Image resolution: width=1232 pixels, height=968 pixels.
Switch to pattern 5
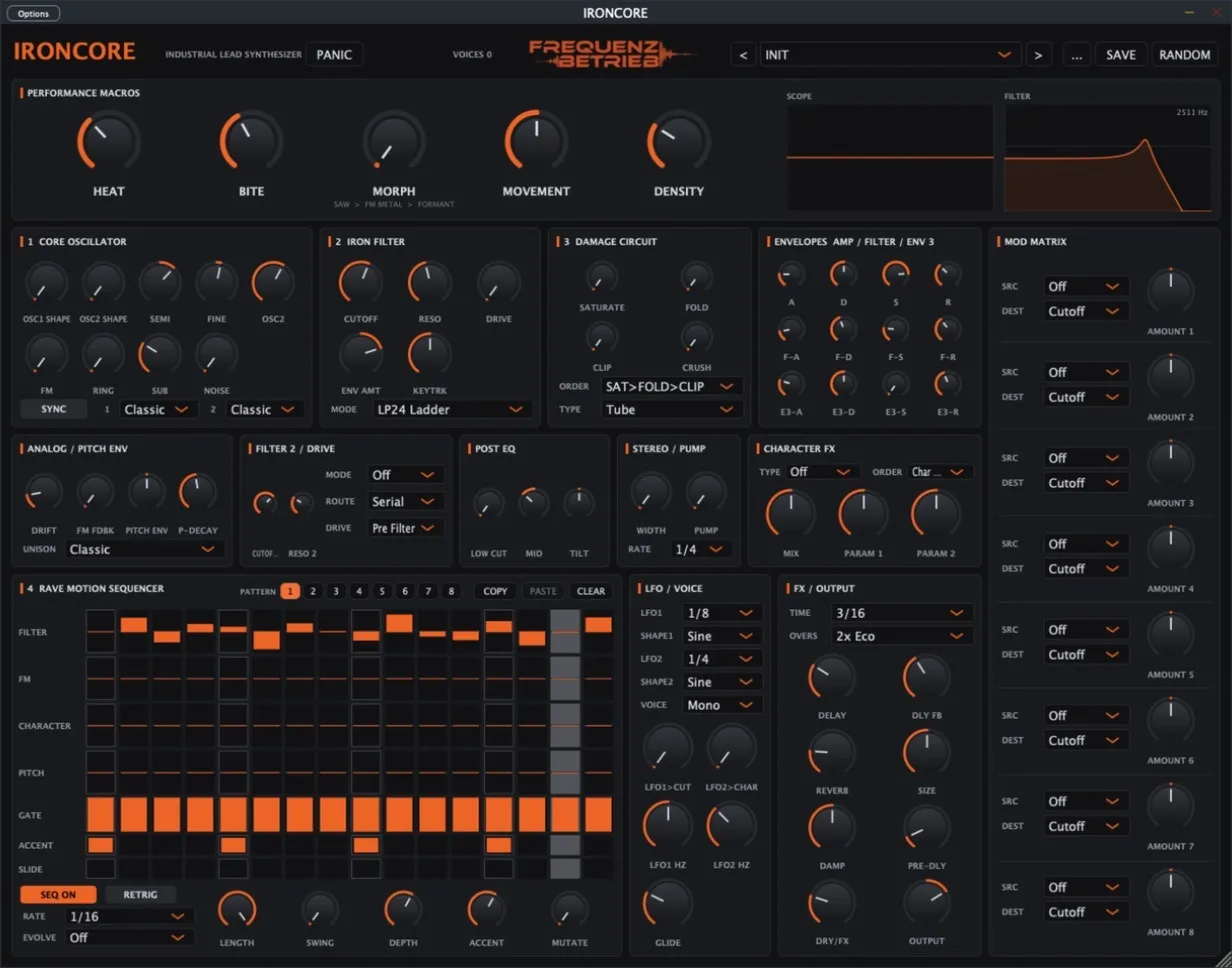pyautogui.click(x=382, y=590)
